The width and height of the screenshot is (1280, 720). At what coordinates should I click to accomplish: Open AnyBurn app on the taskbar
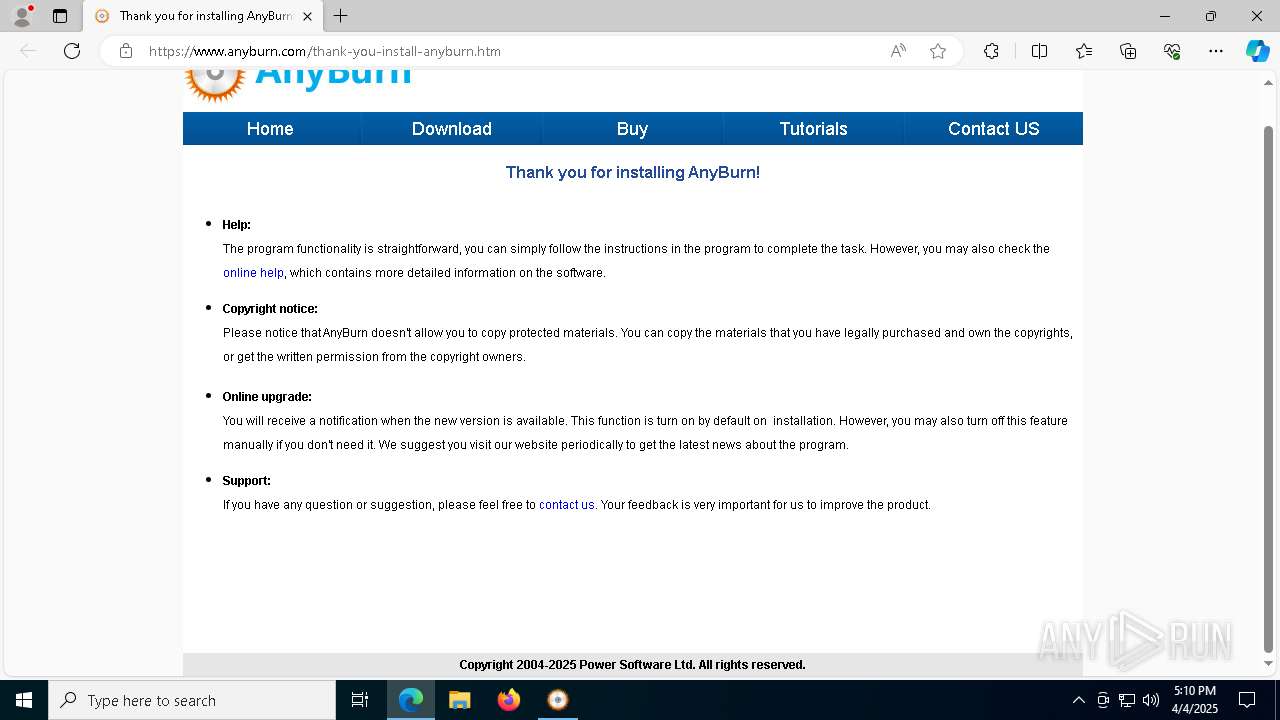coord(558,700)
